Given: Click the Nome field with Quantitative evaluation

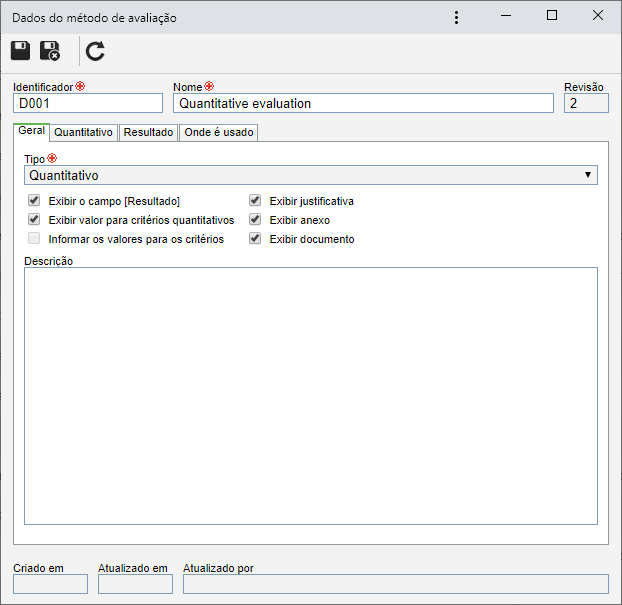Looking at the screenshot, I should coord(363,104).
